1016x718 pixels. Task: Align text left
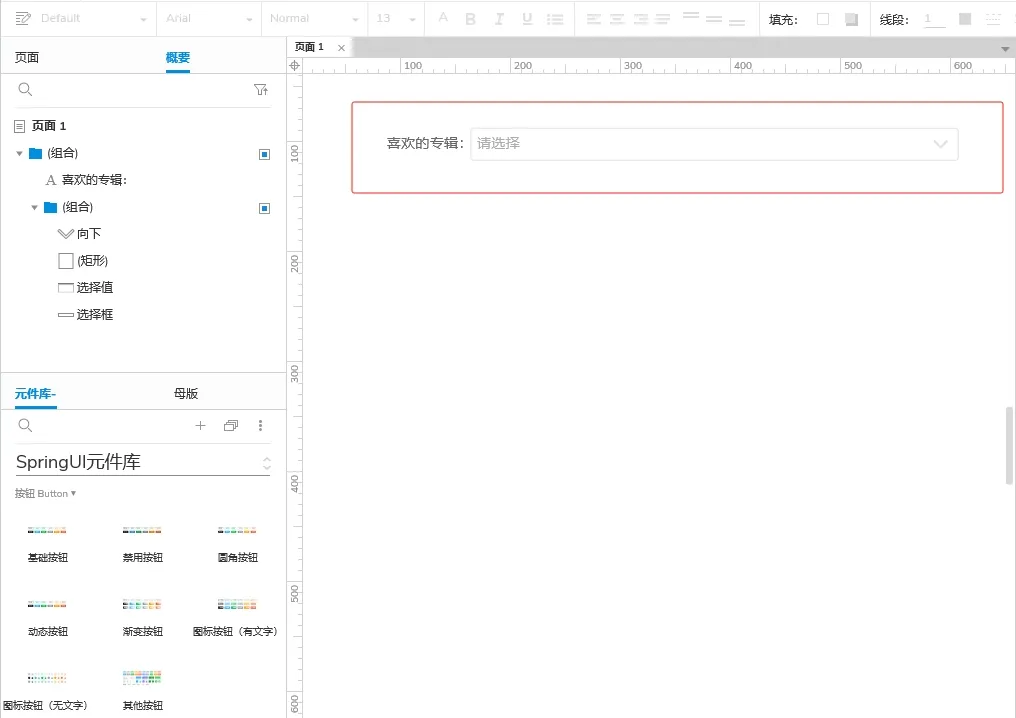tap(594, 19)
